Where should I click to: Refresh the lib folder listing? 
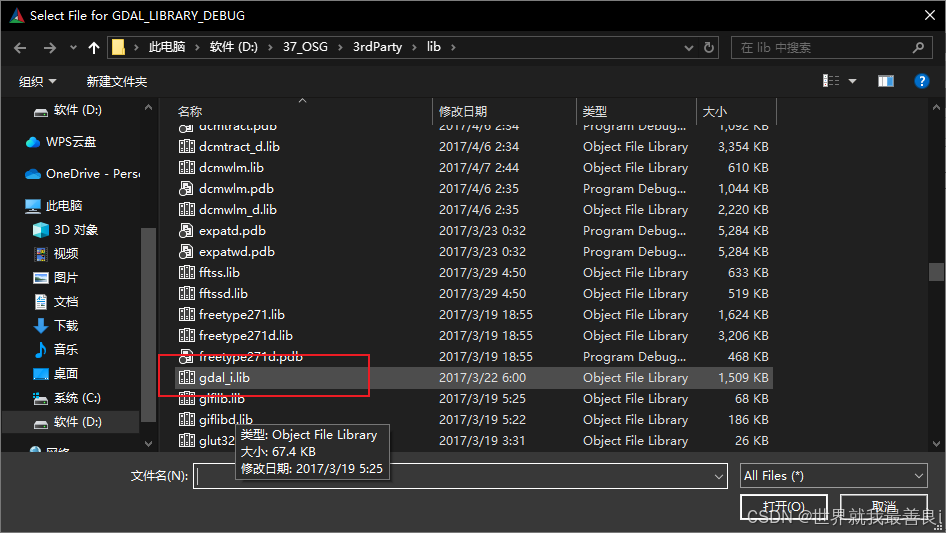point(709,48)
